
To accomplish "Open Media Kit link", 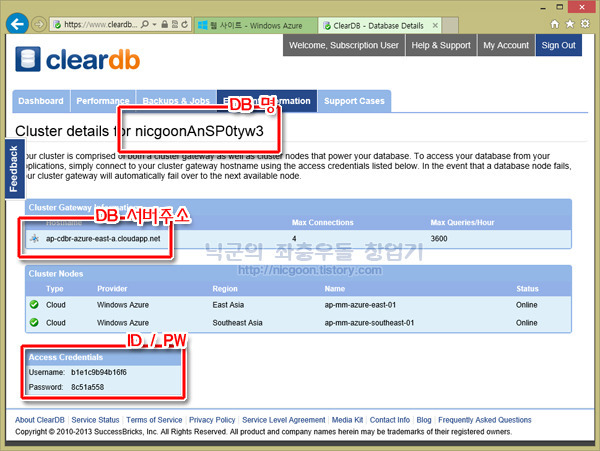I will 347,420.
